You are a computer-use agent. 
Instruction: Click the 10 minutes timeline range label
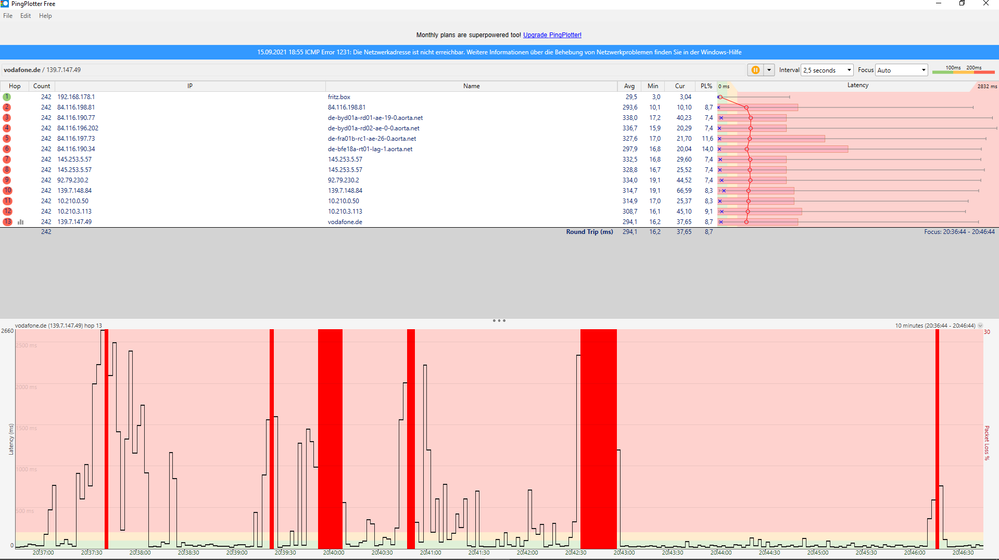coord(935,326)
